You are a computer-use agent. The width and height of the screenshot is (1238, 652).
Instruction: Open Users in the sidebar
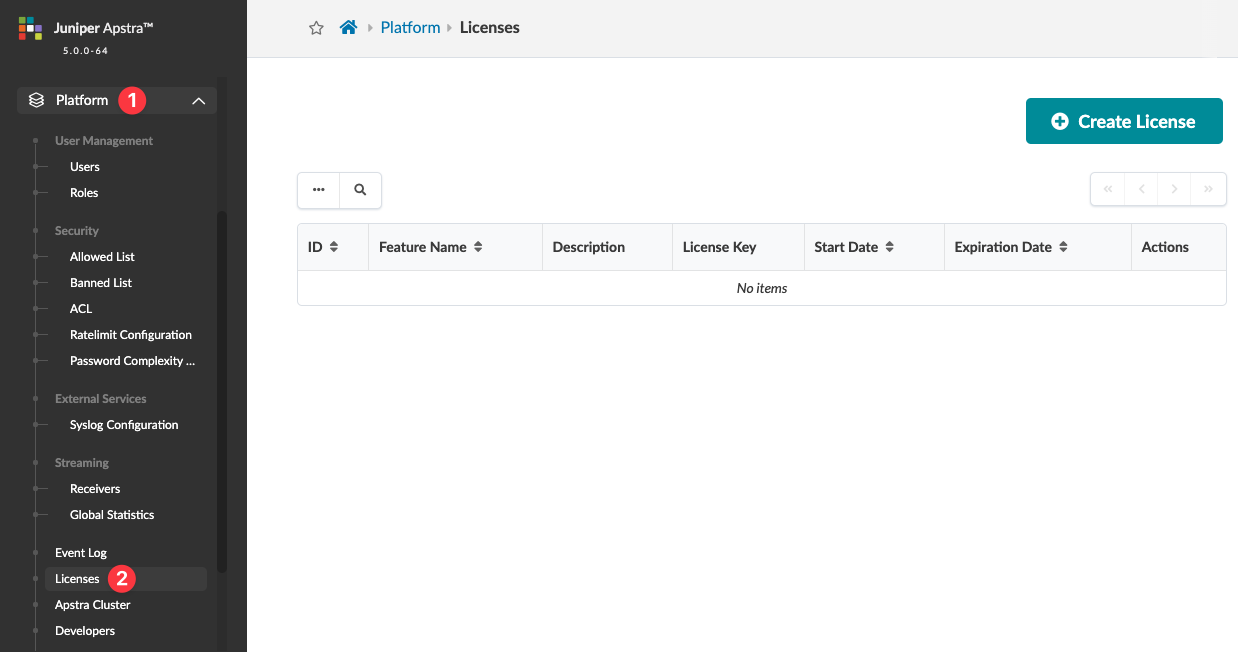click(85, 167)
